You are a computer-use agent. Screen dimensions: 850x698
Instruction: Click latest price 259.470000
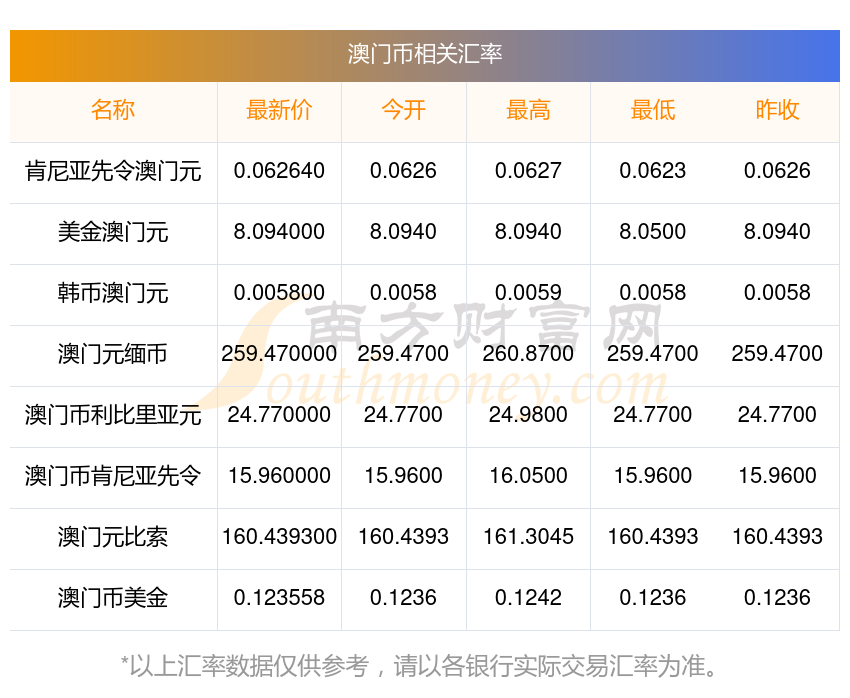click(x=279, y=354)
